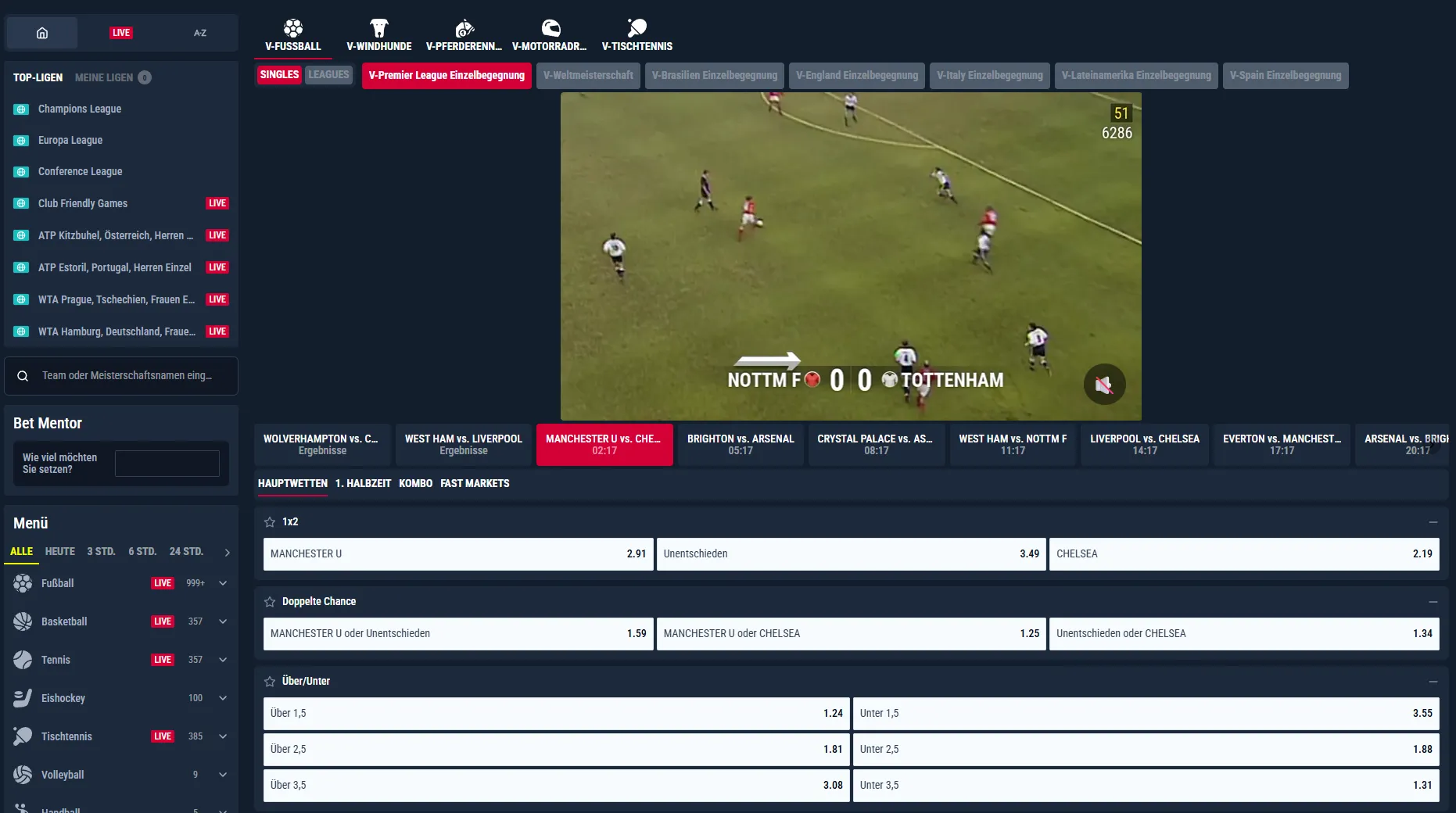Open the LIVE section in sidebar header

coord(121,33)
